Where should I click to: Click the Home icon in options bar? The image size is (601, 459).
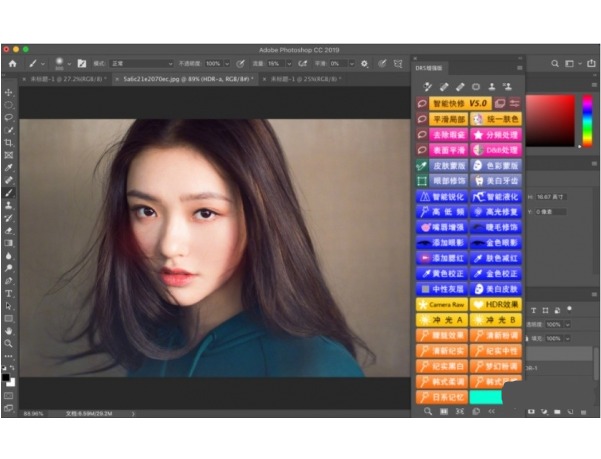pyautogui.click(x=11, y=62)
